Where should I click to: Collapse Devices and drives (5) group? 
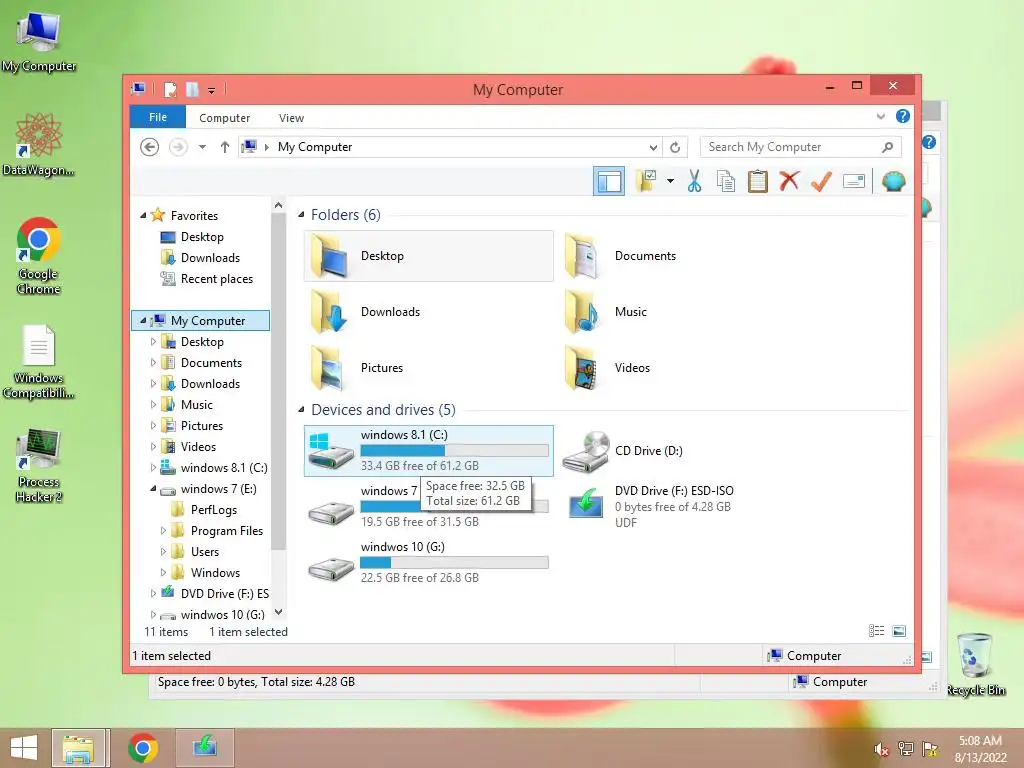pos(301,410)
